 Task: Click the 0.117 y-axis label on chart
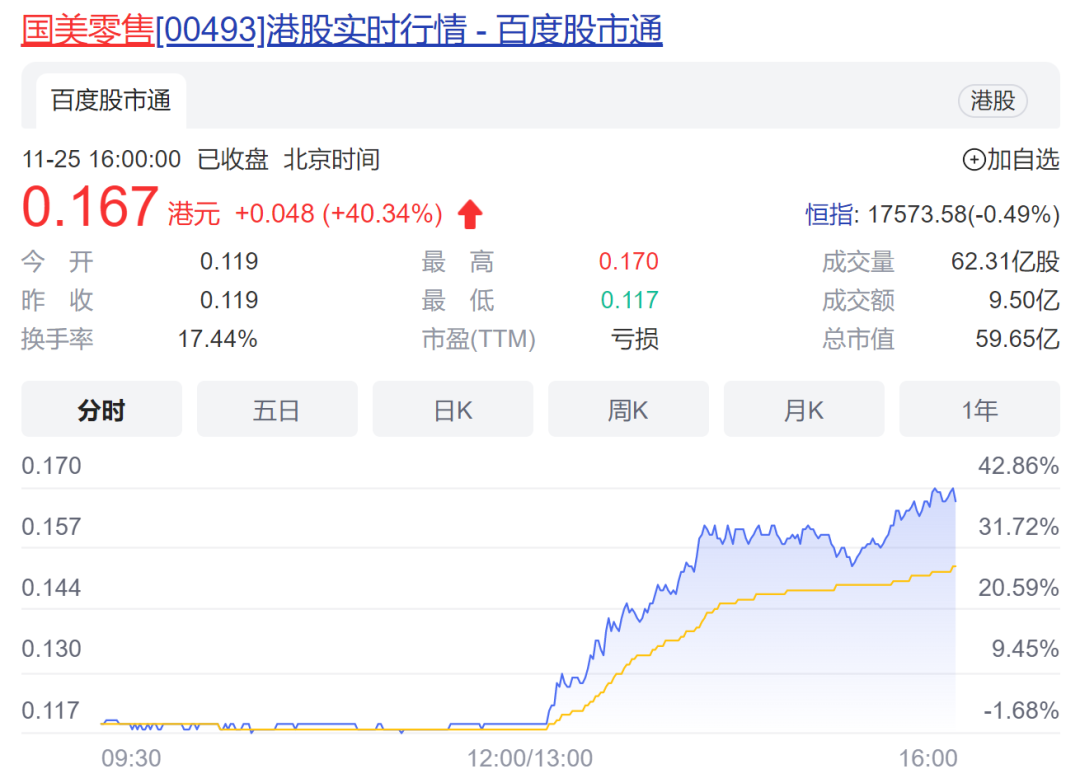pyautogui.click(x=51, y=711)
